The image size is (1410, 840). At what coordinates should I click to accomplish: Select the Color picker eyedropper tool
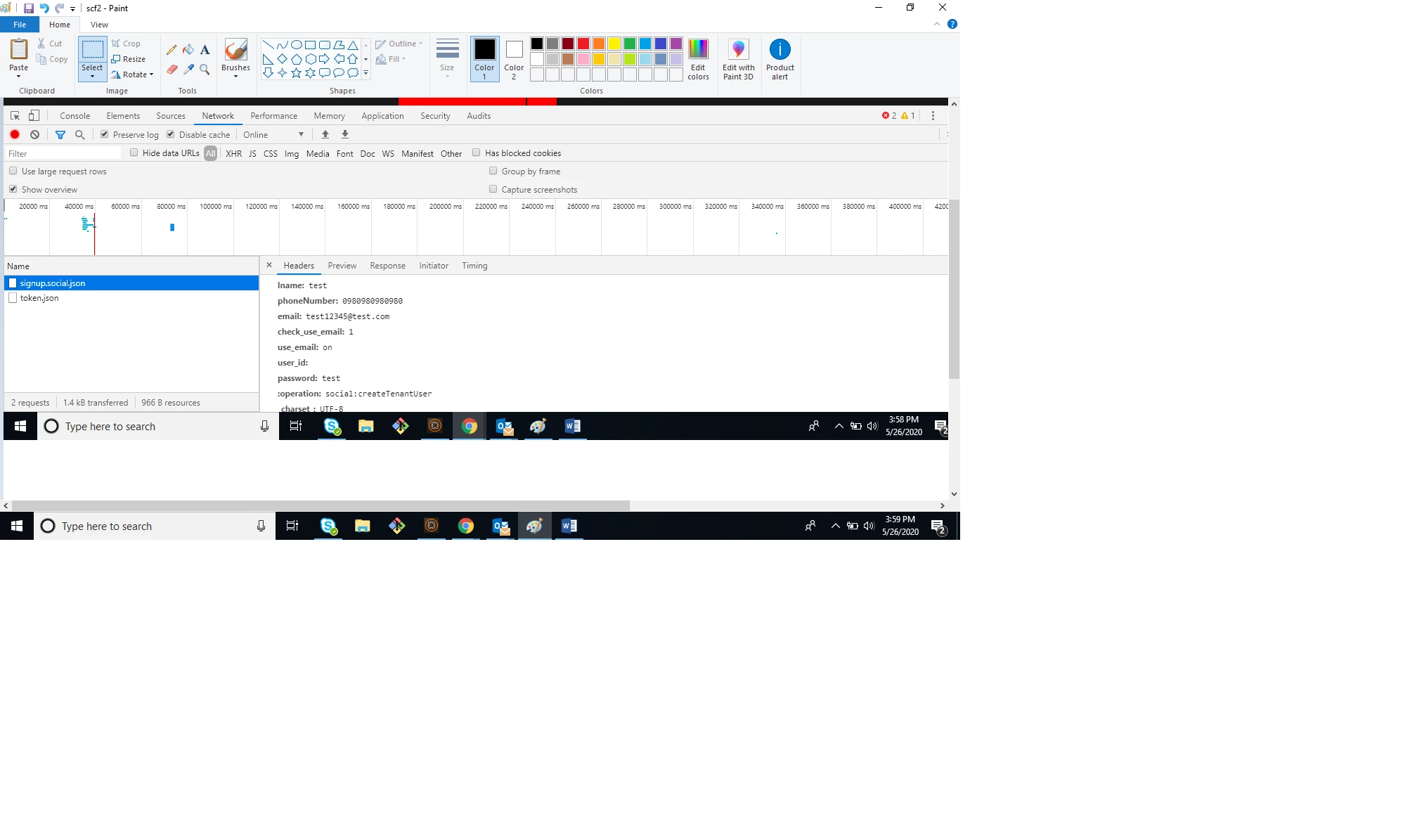pos(188,70)
